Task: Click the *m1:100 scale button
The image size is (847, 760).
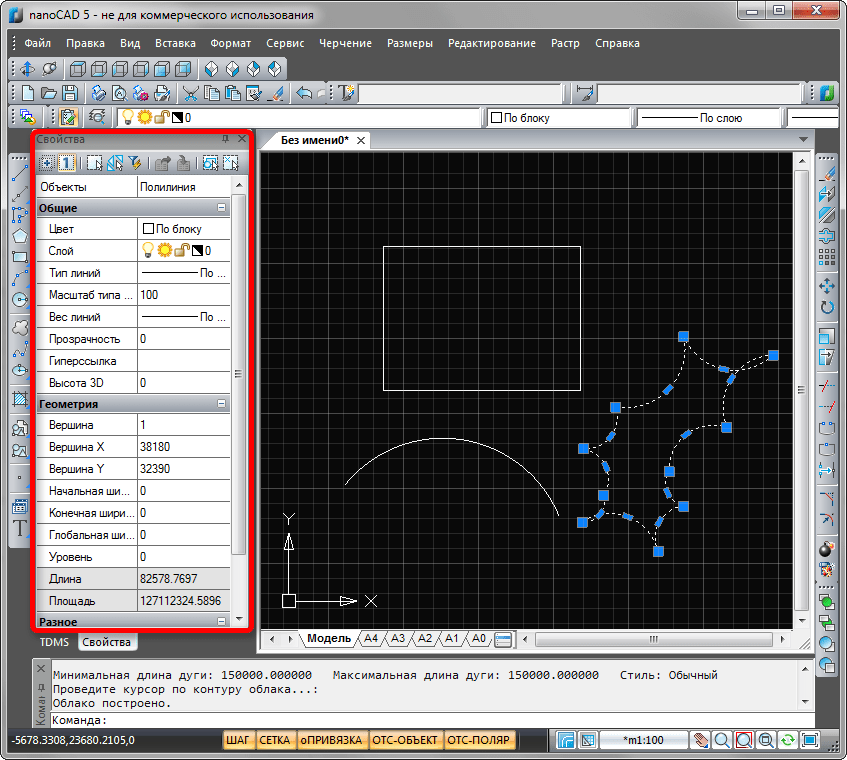Action: click(643, 740)
